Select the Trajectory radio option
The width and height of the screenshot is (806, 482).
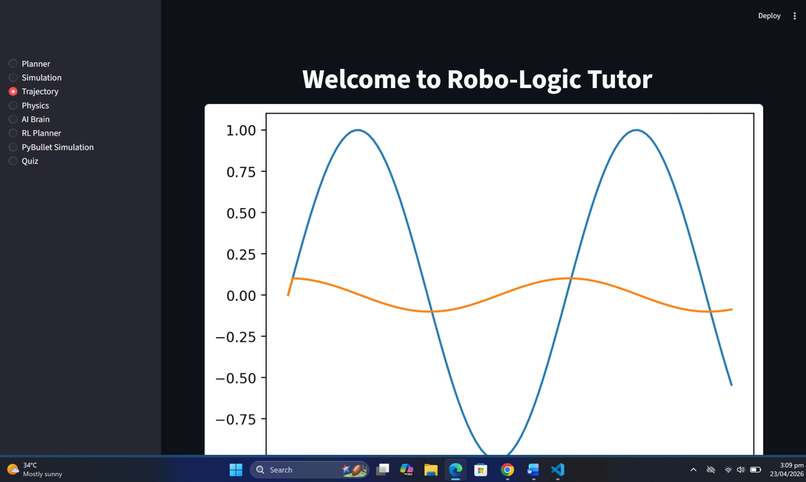[33, 91]
